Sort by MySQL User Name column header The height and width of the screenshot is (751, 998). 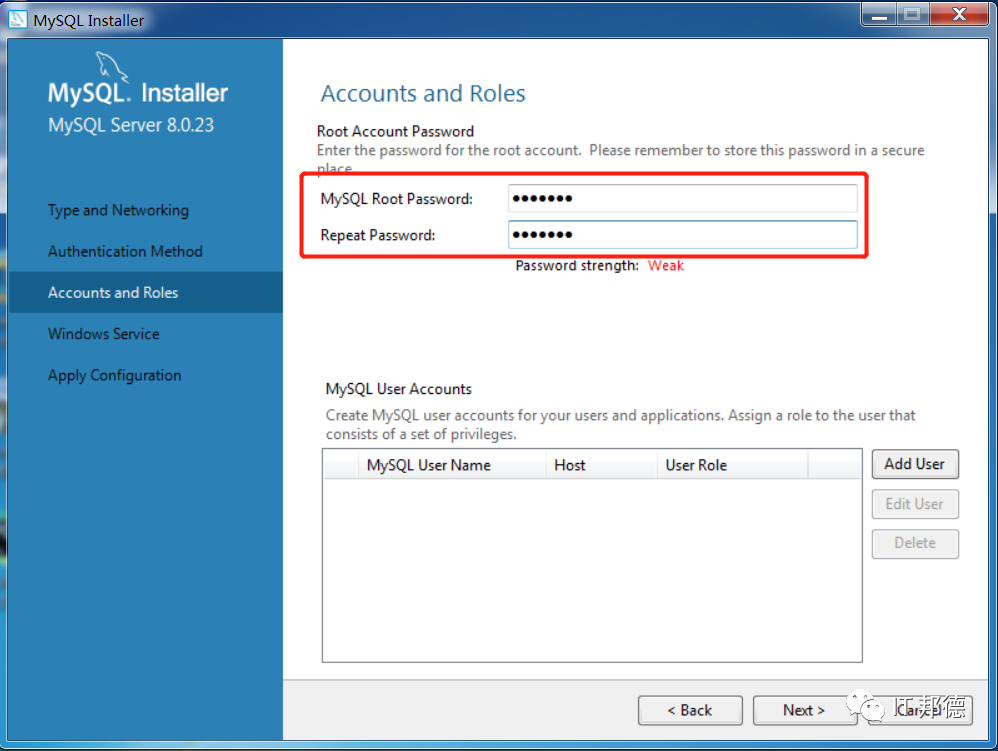[x=453, y=465]
